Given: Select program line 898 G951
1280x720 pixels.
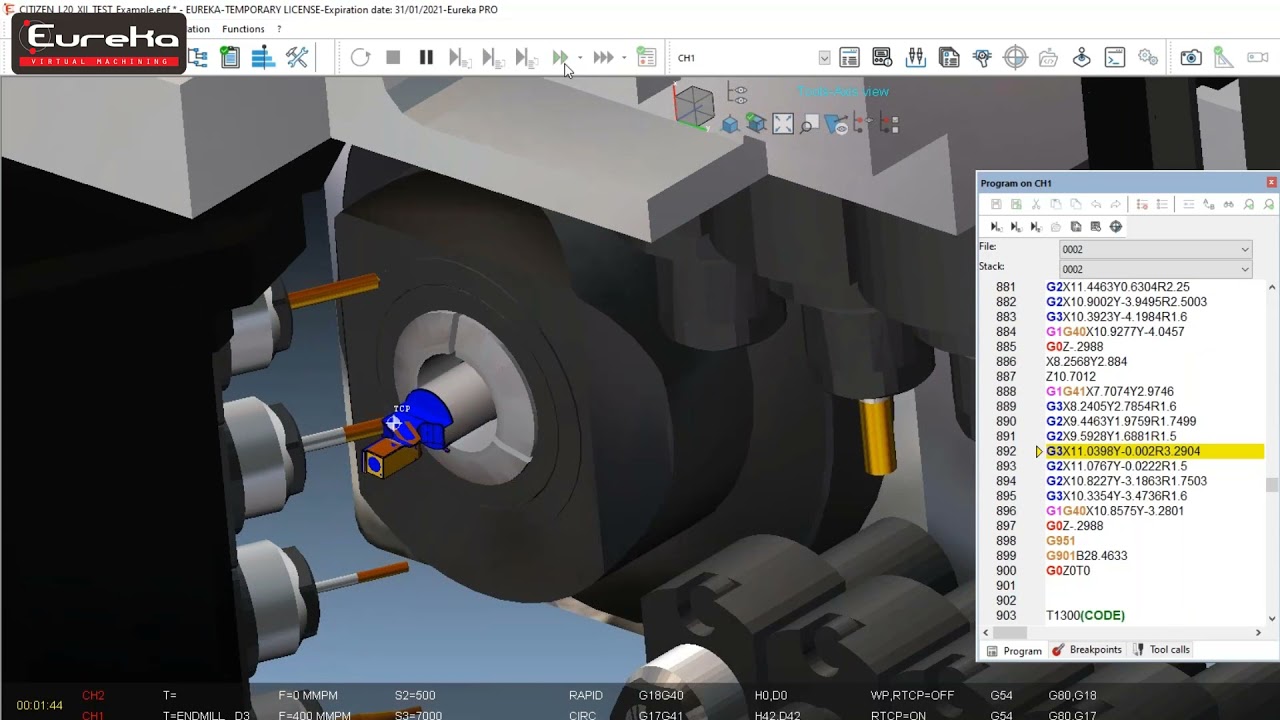Looking at the screenshot, I should 1060,541.
